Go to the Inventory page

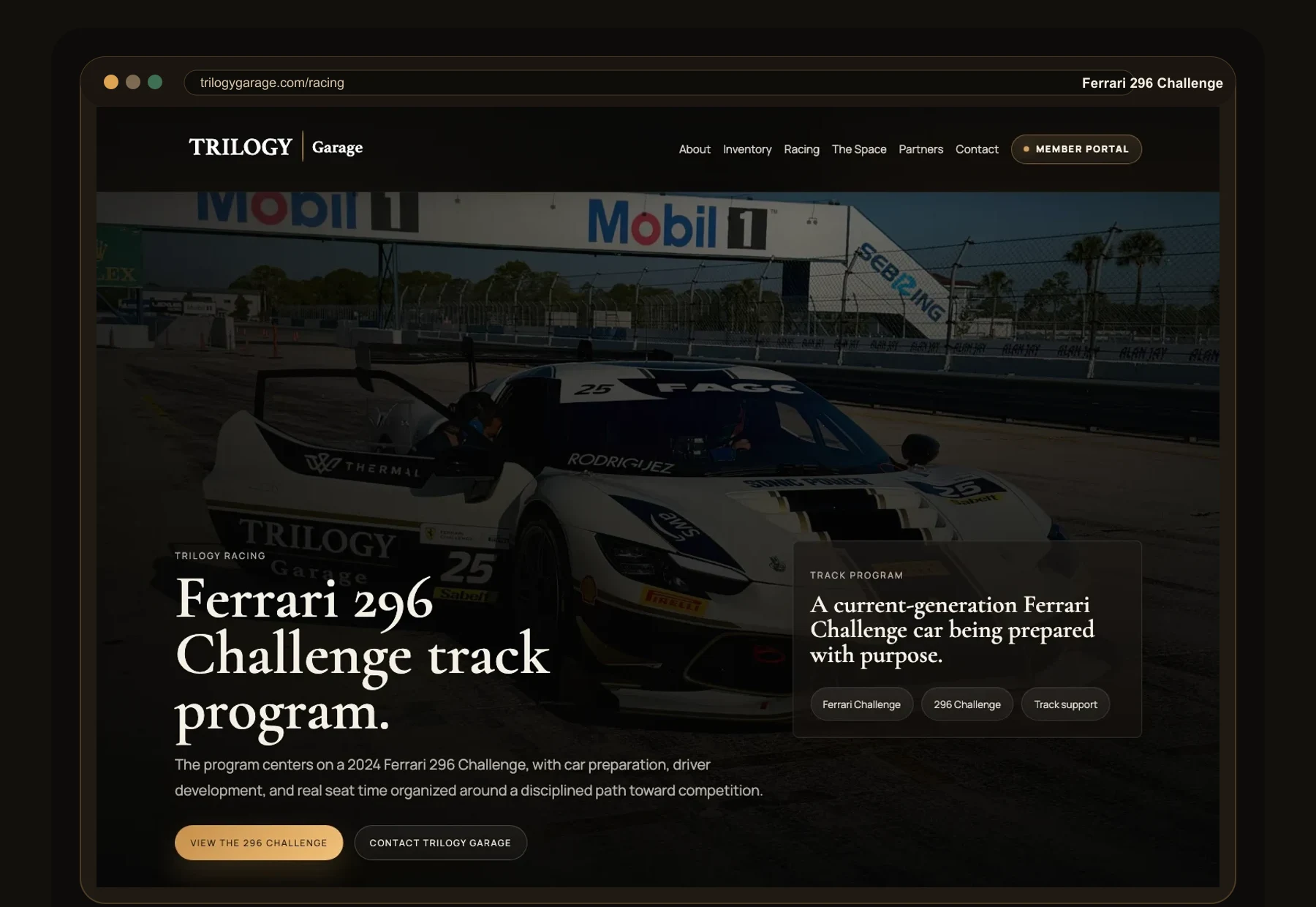click(x=747, y=149)
